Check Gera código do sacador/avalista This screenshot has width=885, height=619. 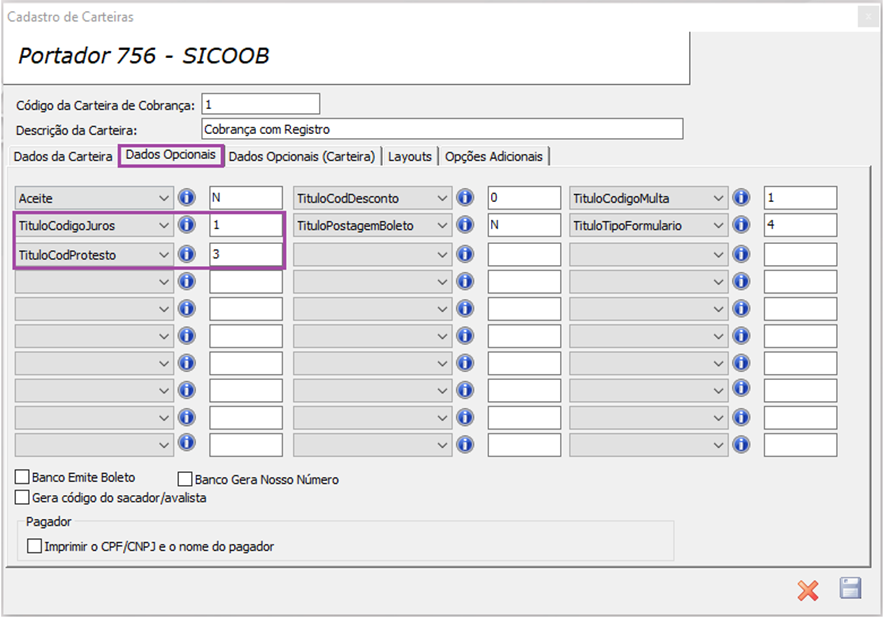point(22,497)
